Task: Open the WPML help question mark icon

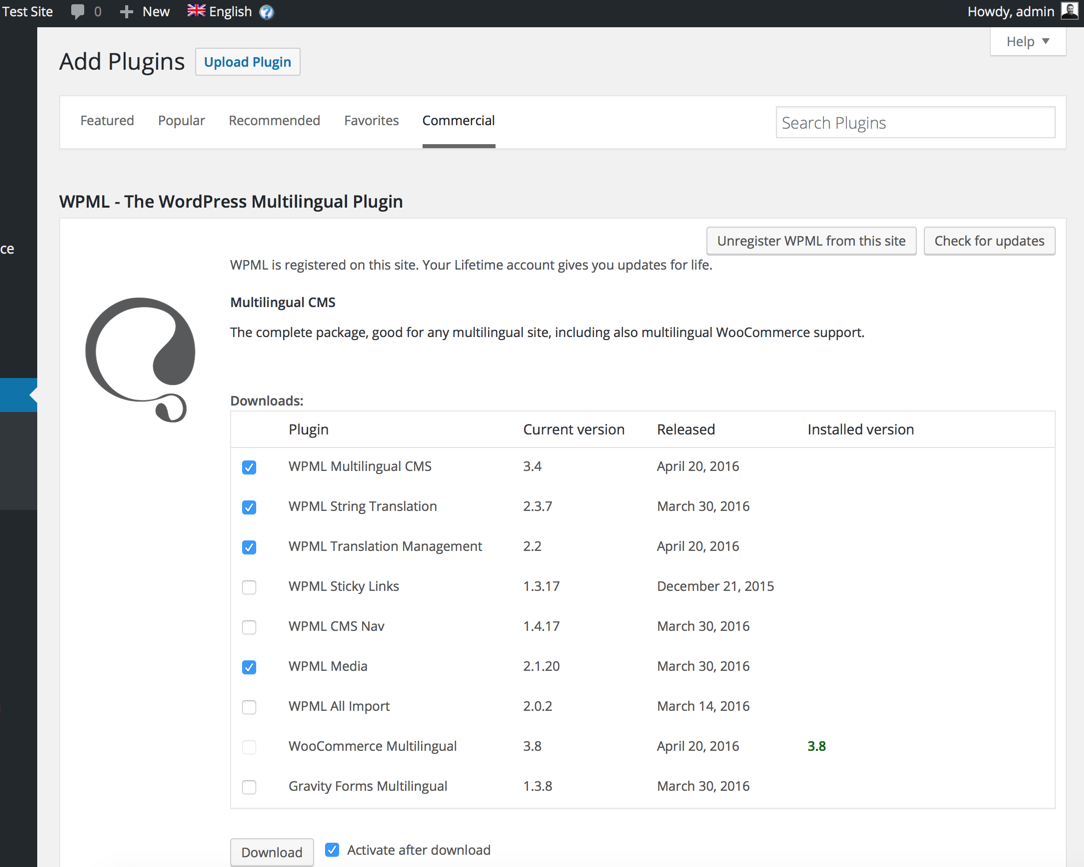Action: pyautogui.click(x=266, y=12)
